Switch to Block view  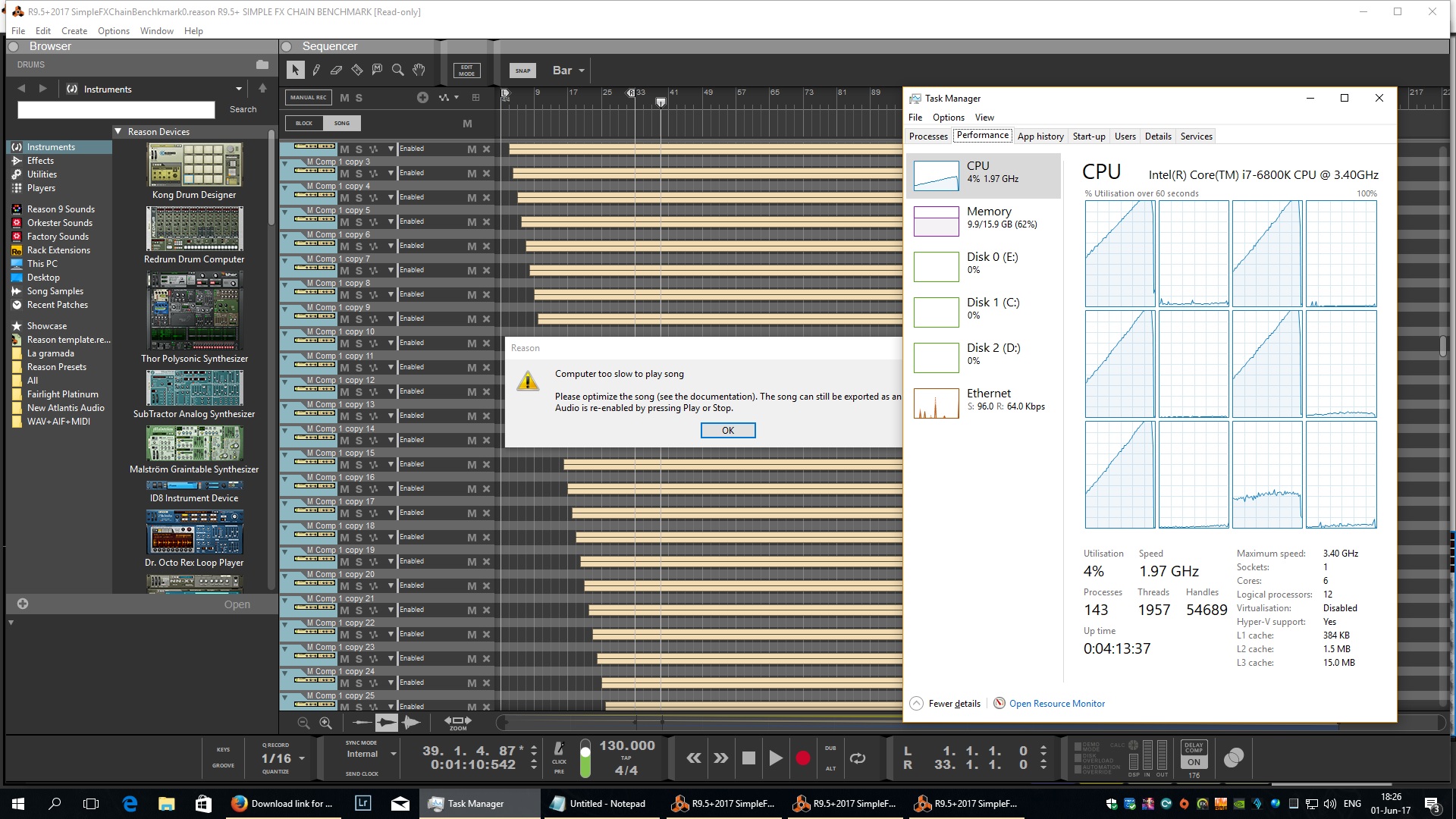pos(304,123)
